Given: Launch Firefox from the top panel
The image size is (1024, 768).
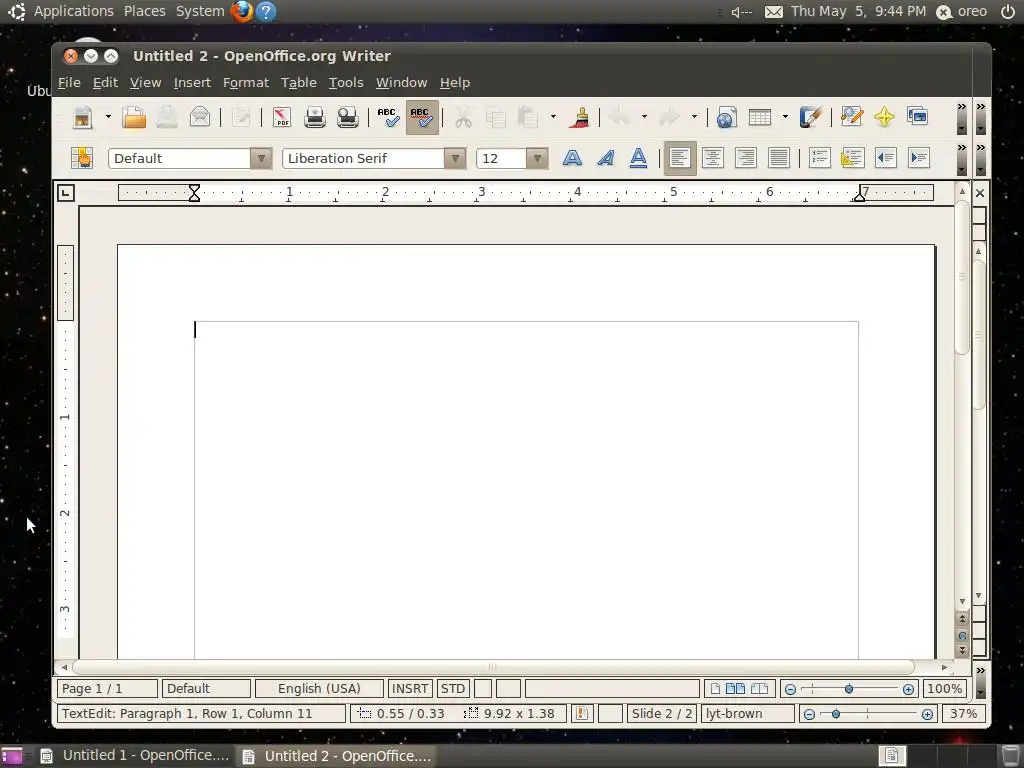Looking at the screenshot, I should point(241,11).
